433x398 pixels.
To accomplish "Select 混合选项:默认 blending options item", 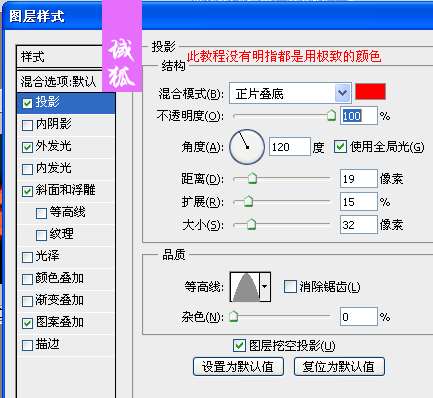I will tap(59, 81).
